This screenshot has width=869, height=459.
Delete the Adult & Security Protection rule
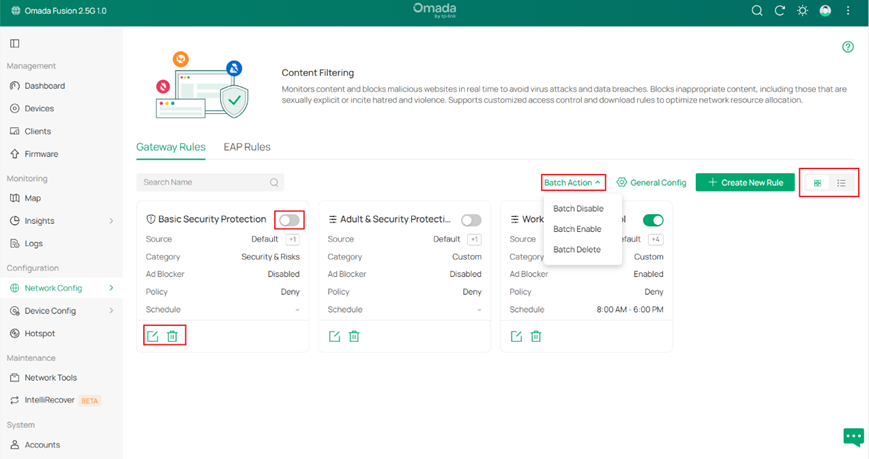(354, 336)
